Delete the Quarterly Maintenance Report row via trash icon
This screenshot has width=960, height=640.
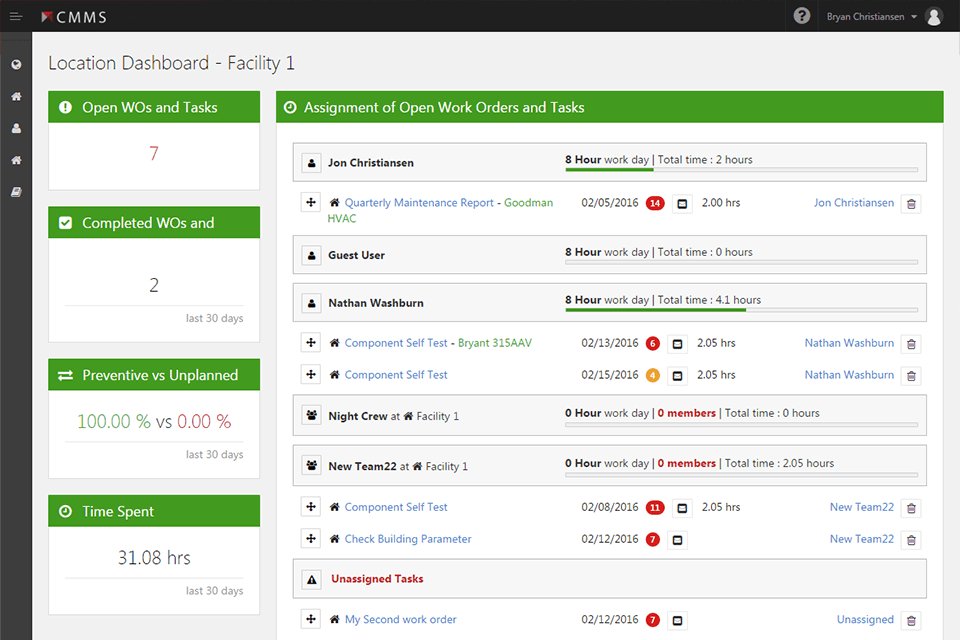[x=911, y=204]
